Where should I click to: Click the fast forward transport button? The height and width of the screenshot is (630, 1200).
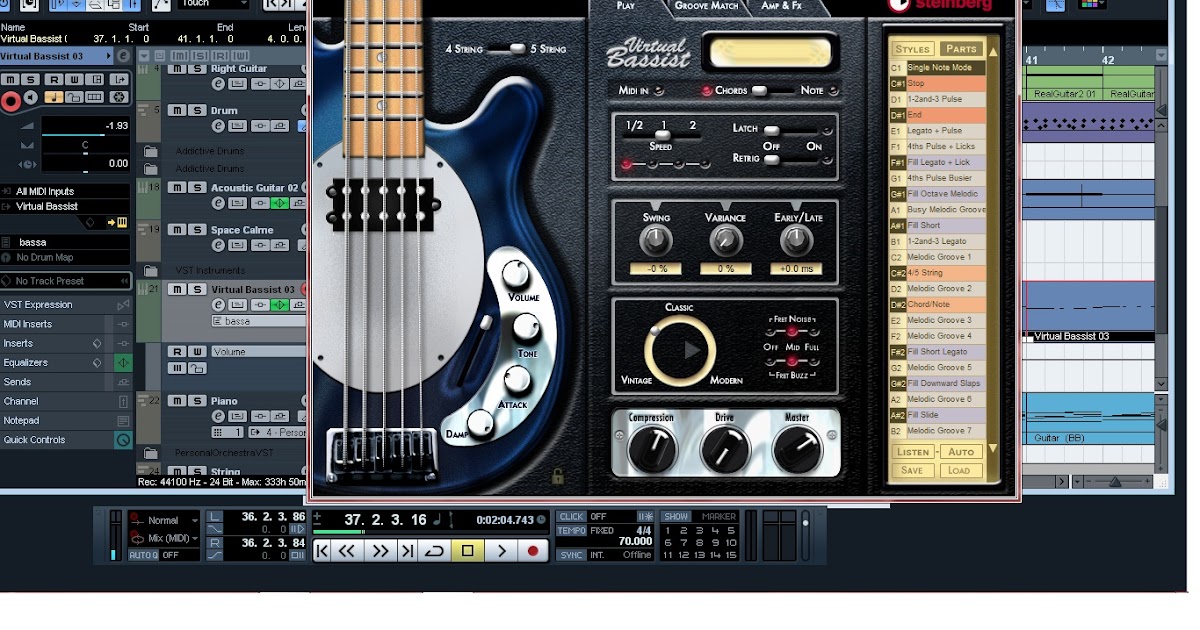tap(380, 550)
